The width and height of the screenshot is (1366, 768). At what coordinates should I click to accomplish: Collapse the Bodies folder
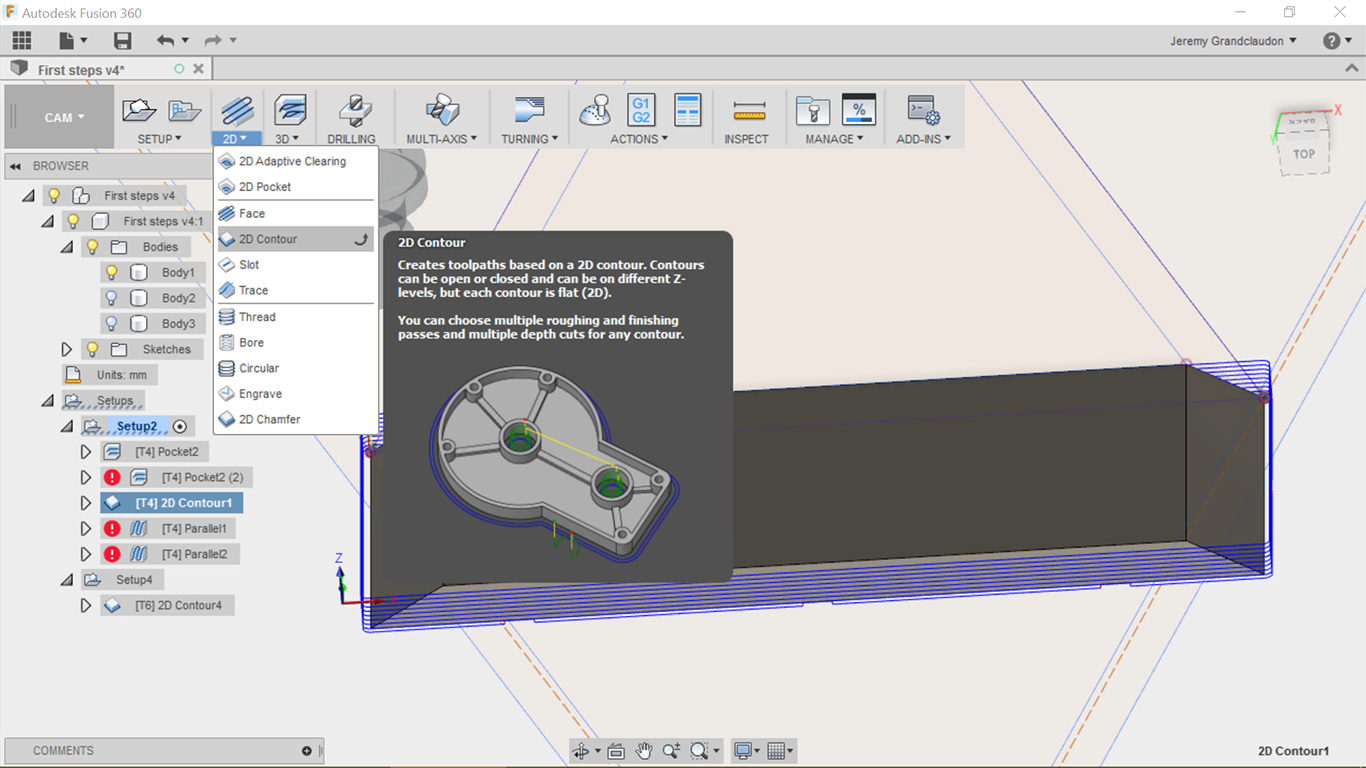pyautogui.click(x=67, y=247)
